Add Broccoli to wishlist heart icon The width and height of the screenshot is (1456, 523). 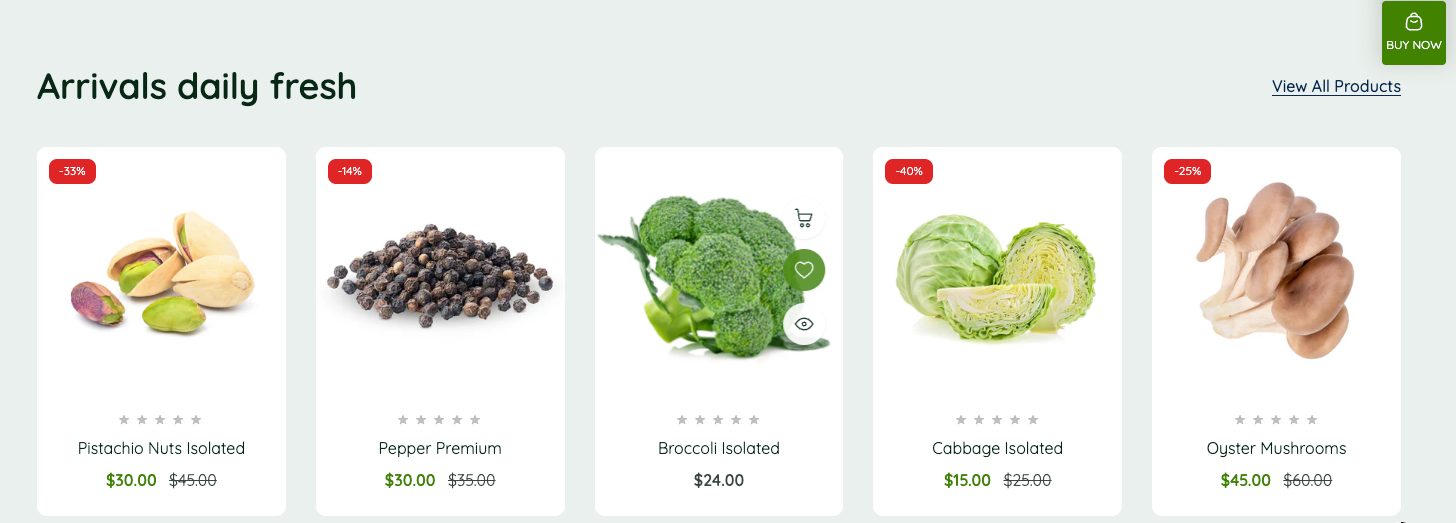(x=803, y=270)
